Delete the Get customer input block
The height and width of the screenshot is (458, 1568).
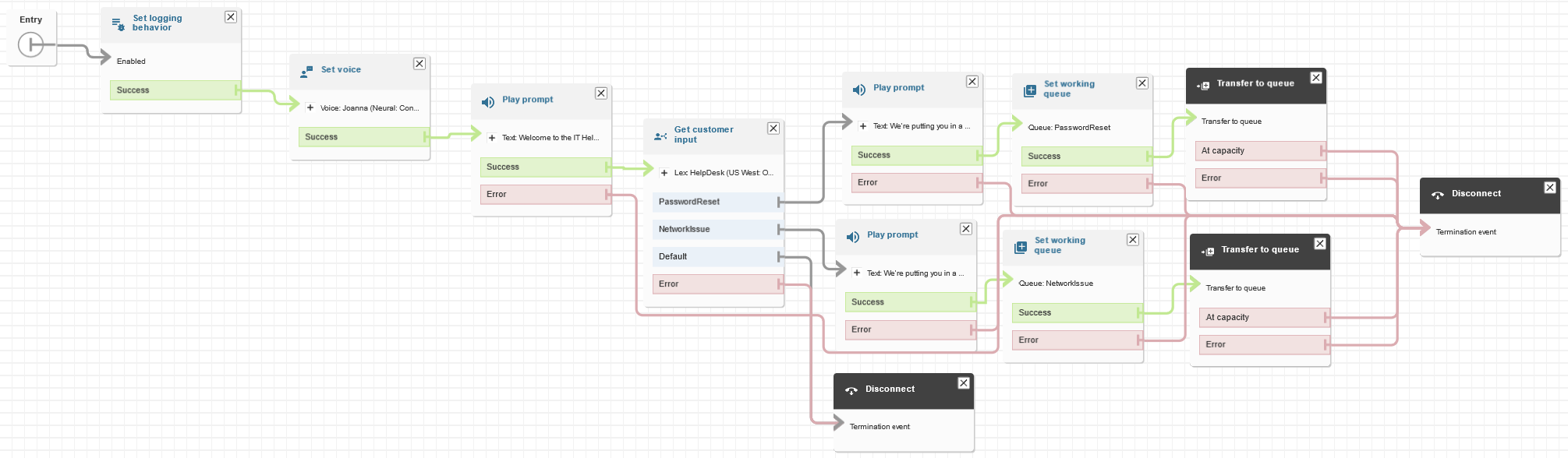[773, 129]
